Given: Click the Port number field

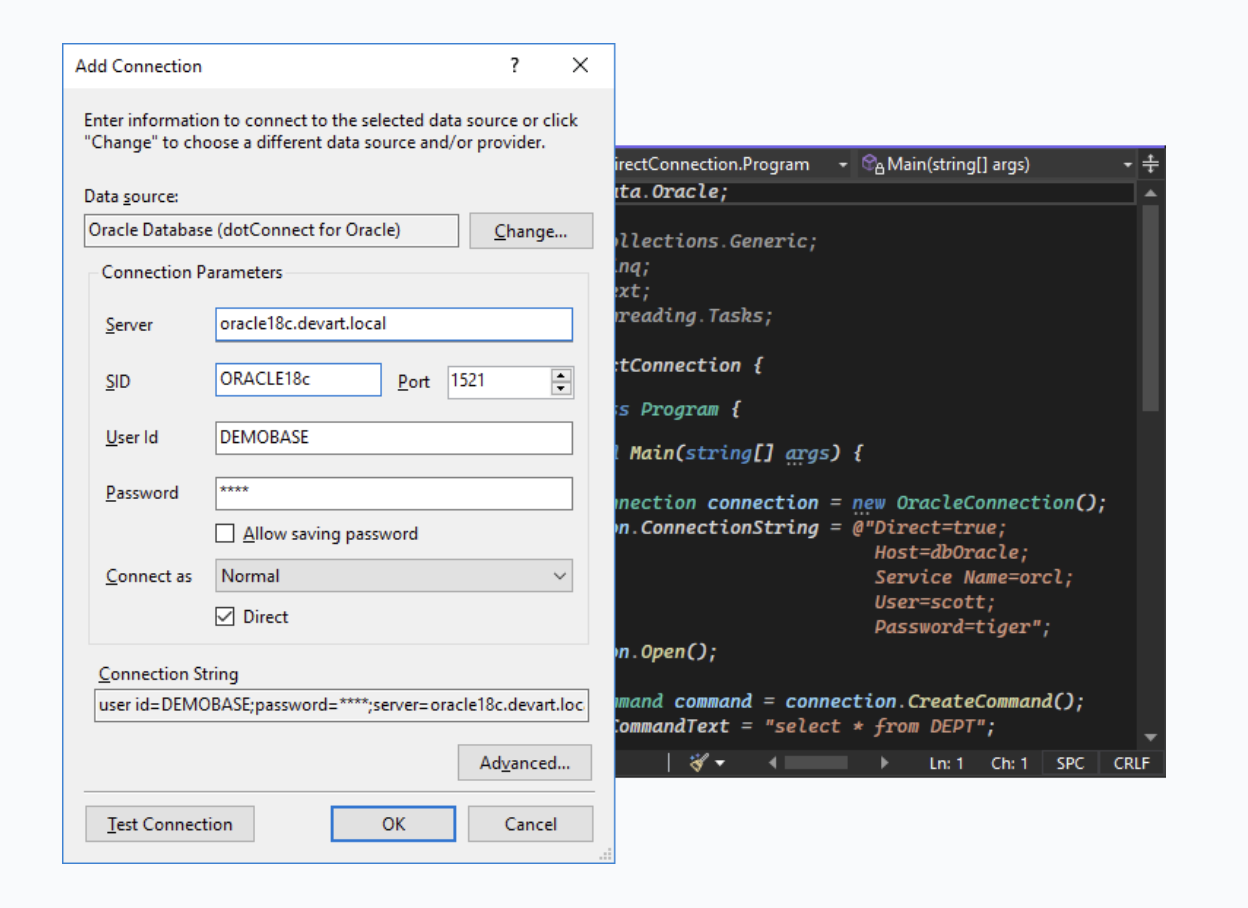Looking at the screenshot, I should (499, 381).
